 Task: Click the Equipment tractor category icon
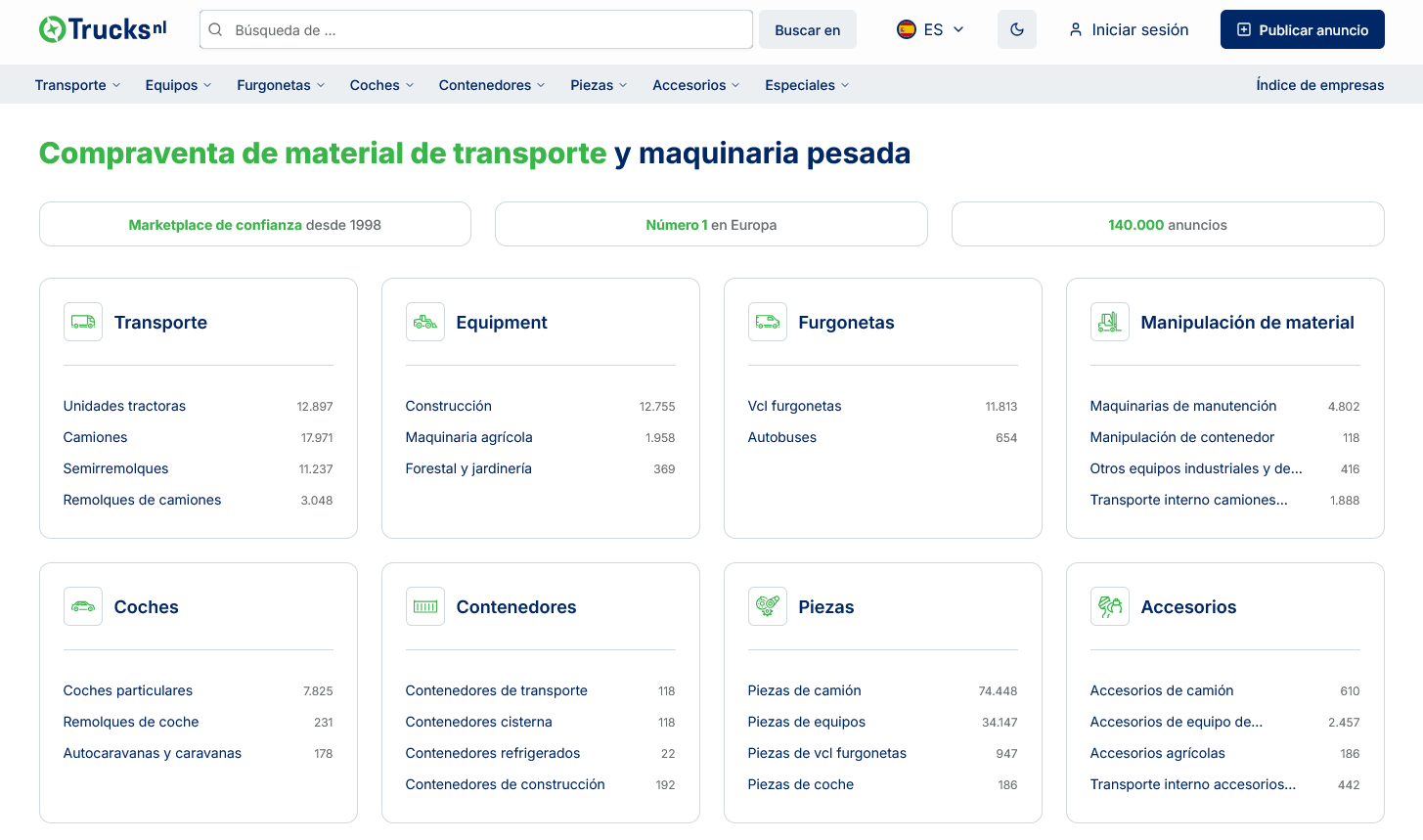point(425,322)
